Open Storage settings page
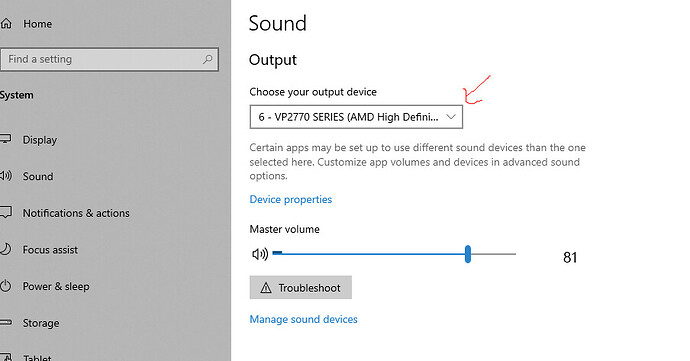The width and height of the screenshot is (690, 361). click(41, 323)
